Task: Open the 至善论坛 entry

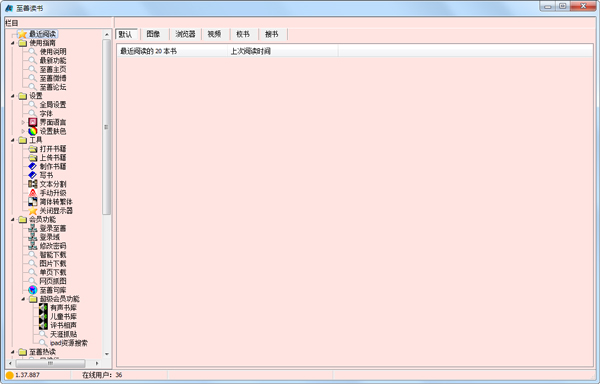Action: 53,87
